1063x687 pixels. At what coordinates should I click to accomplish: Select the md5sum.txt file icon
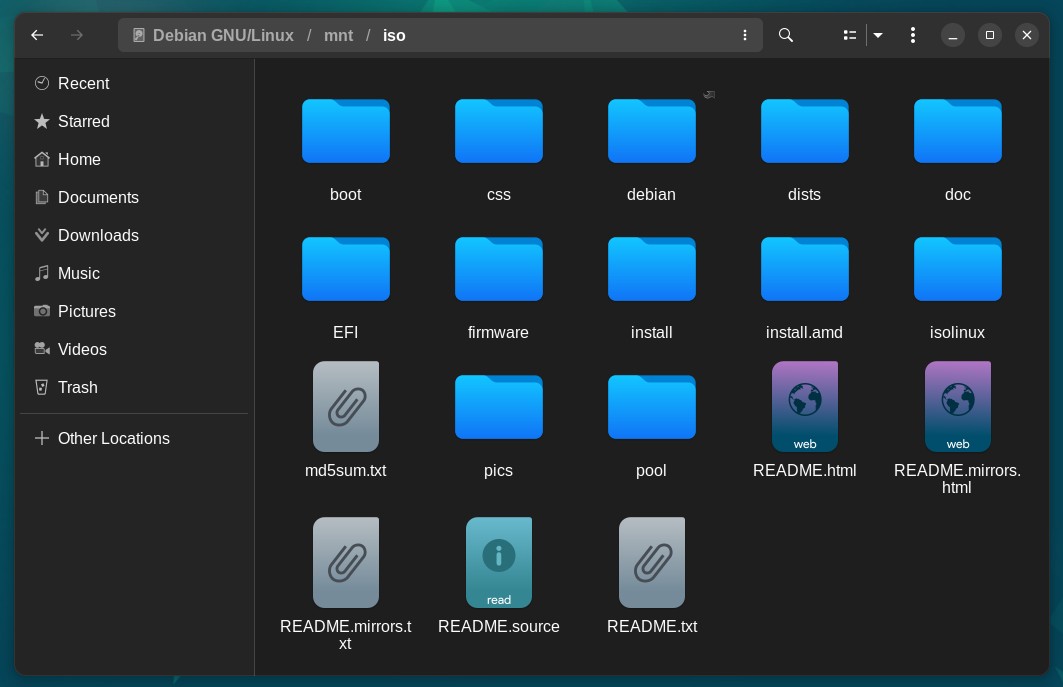coord(346,406)
